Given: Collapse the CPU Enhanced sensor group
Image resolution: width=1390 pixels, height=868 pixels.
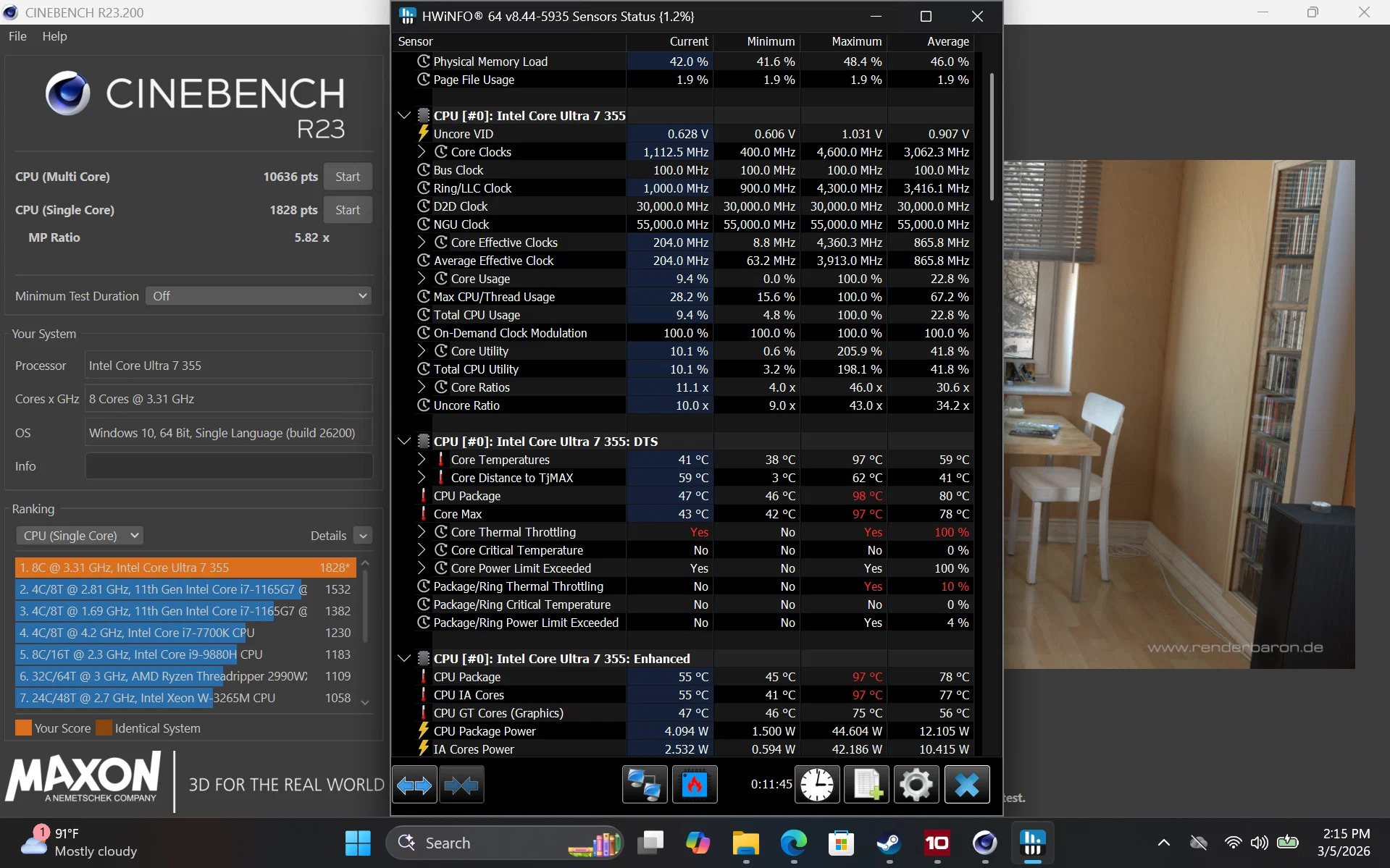Looking at the screenshot, I should pyautogui.click(x=404, y=659).
